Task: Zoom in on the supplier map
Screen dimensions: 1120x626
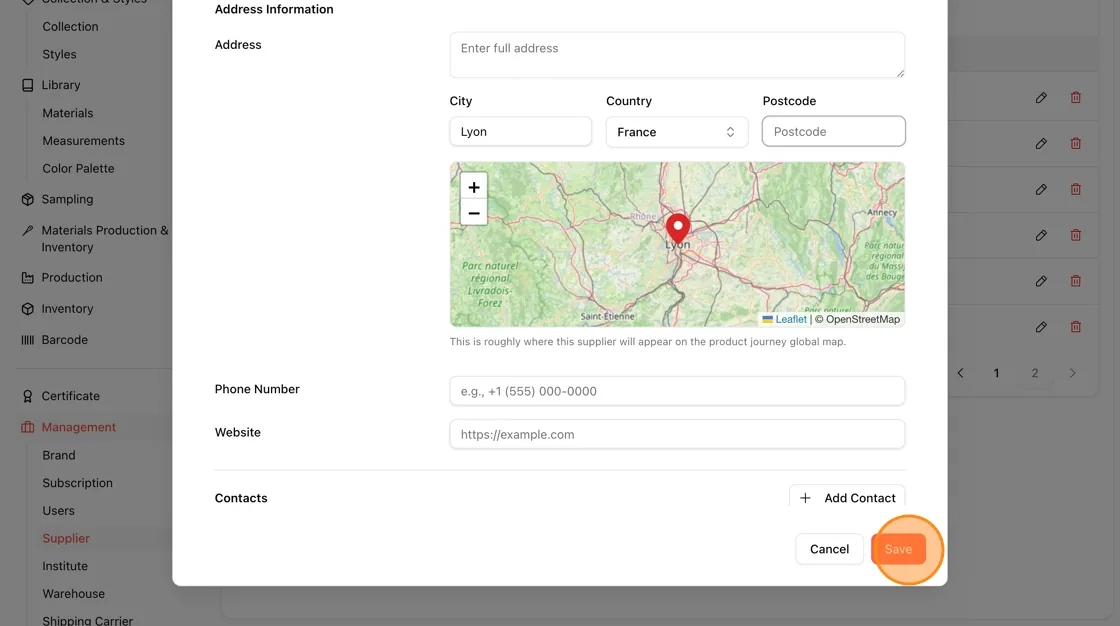Action: [474, 187]
